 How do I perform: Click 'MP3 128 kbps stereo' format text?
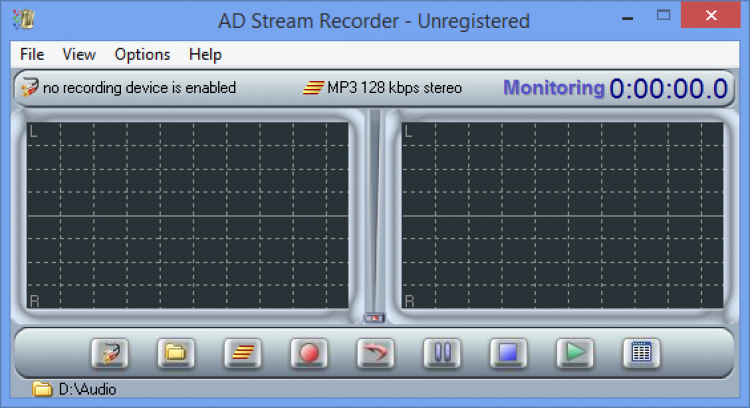pos(395,88)
